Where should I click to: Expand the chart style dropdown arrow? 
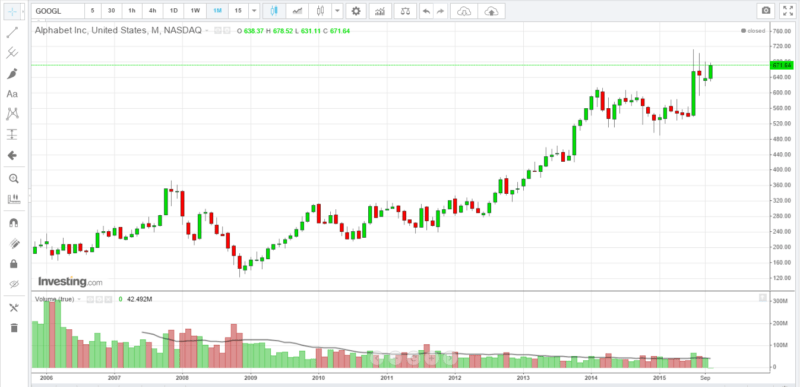tap(337, 11)
